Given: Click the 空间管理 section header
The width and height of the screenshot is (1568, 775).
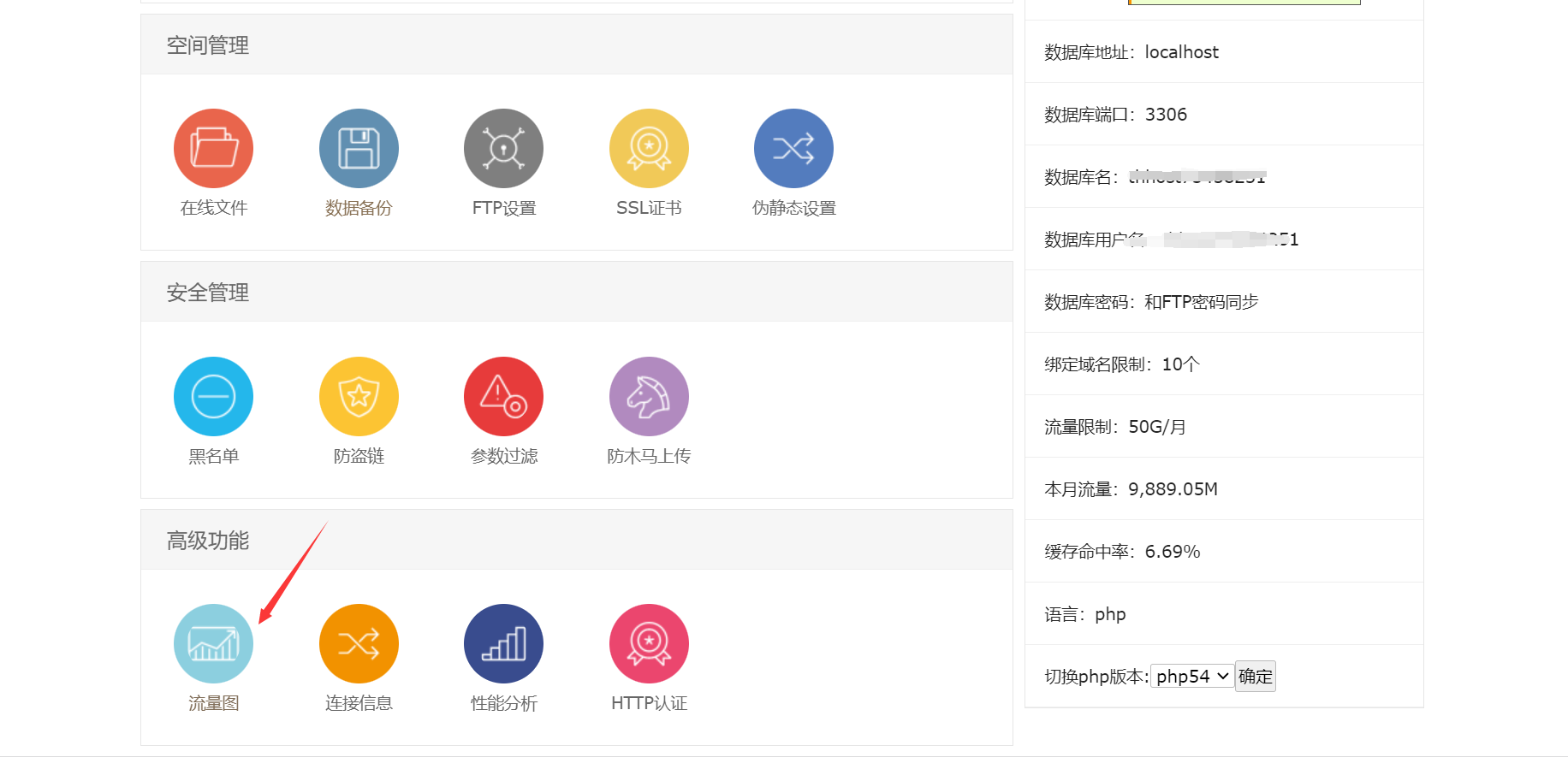Looking at the screenshot, I should pos(207,44).
